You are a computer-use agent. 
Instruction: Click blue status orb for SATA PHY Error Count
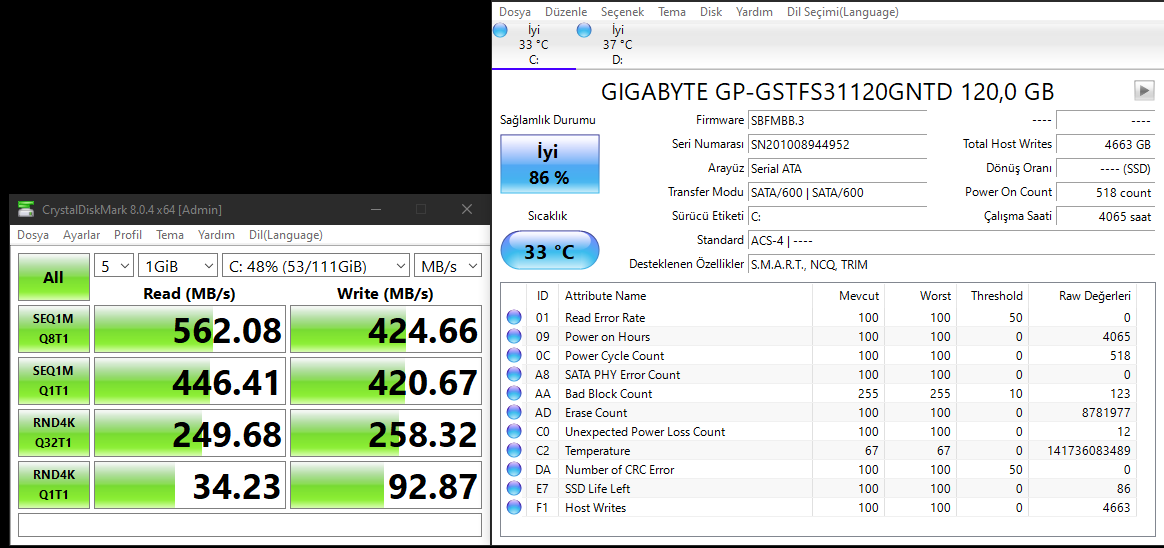[x=514, y=375]
